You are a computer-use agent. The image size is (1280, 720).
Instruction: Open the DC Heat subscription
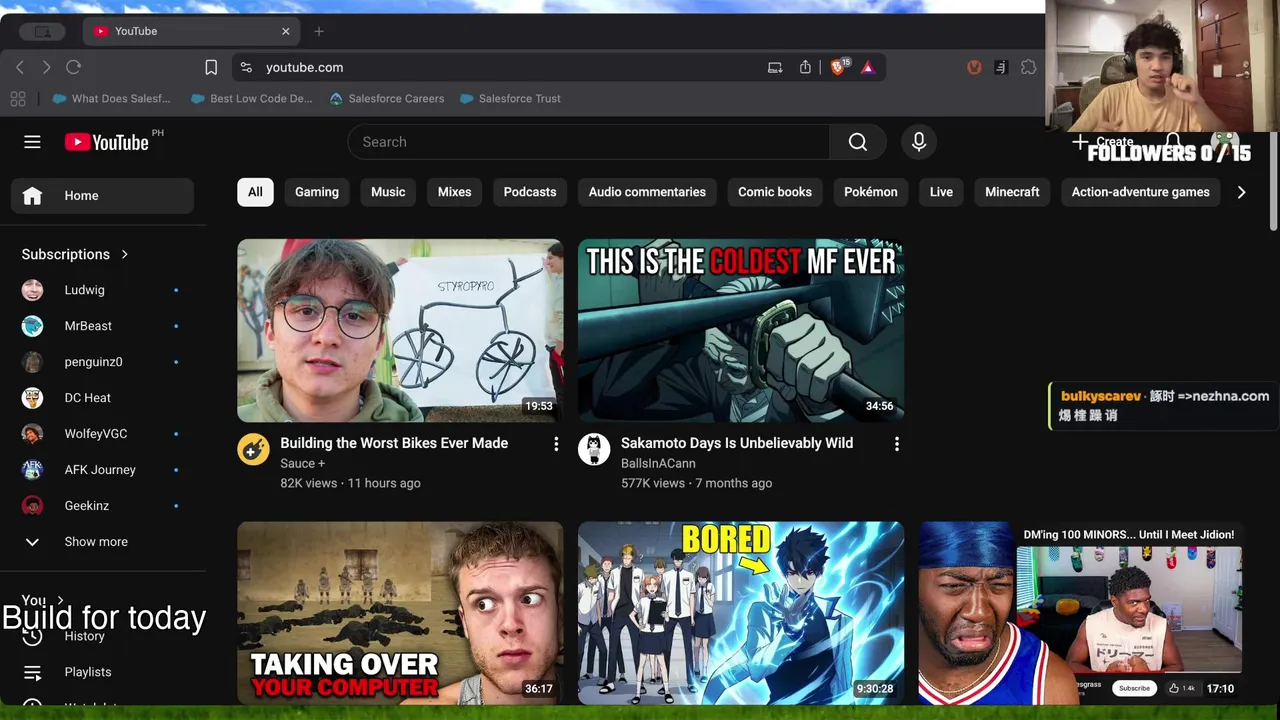coord(102,398)
